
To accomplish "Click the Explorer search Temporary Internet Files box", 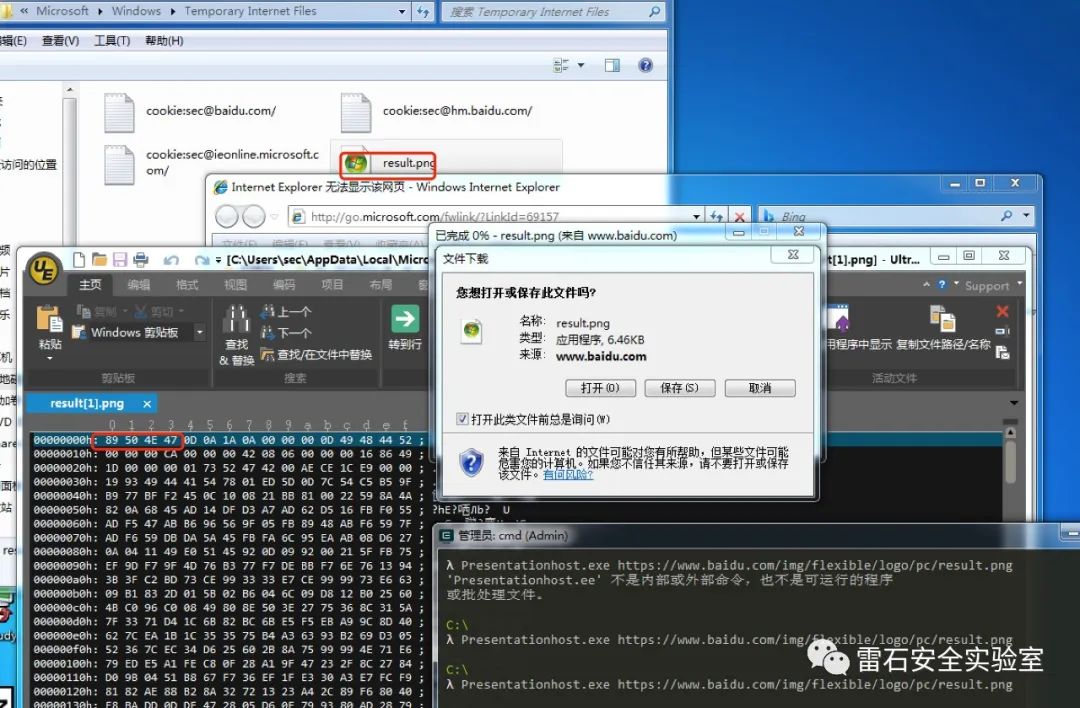I will point(554,12).
